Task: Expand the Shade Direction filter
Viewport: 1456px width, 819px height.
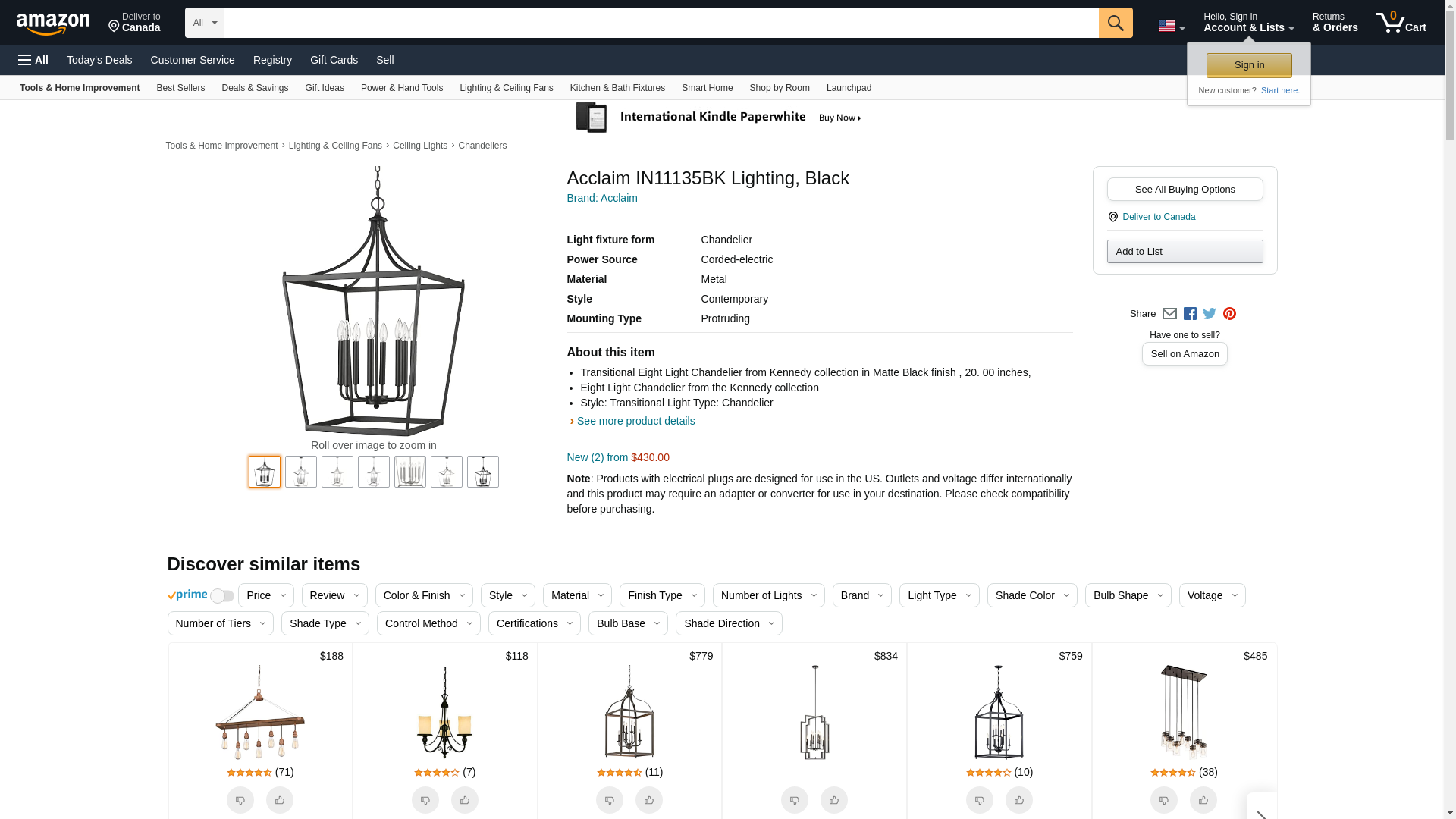Action: (x=729, y=623)
